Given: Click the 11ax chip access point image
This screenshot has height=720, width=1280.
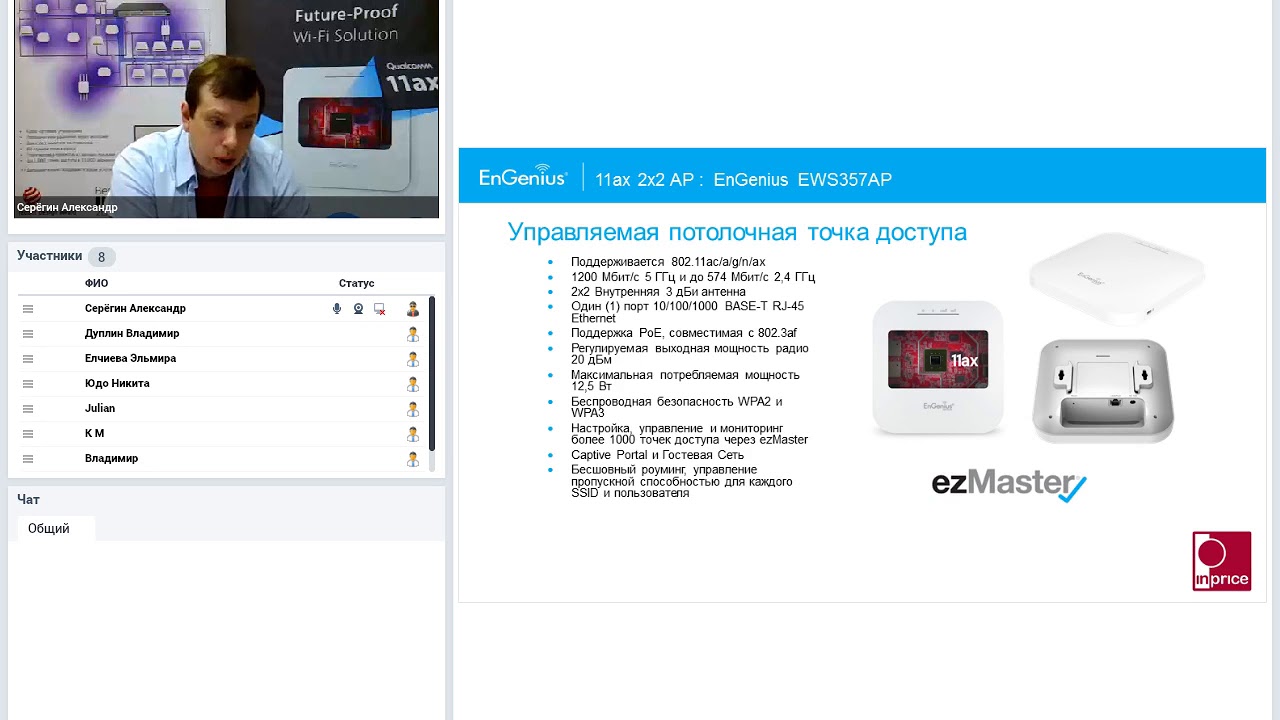Looking at the screenshot, I should pyautogui.click(x=938, y=367).
